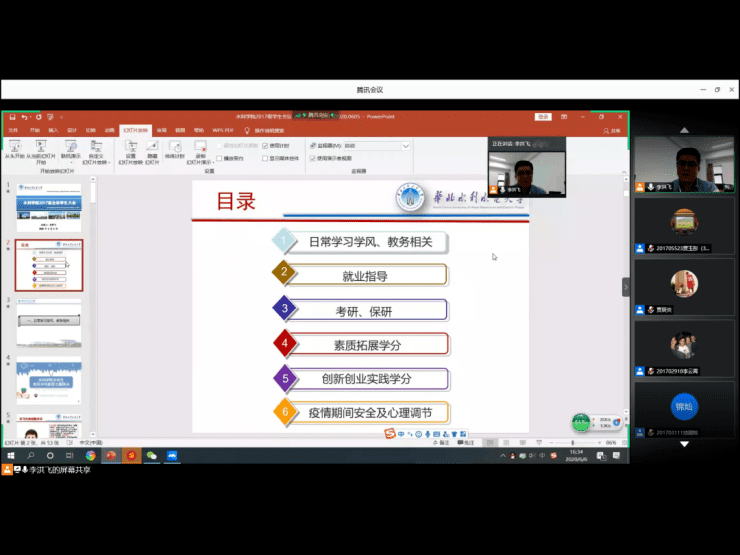Select slide 3 thumbnail in slide panel

point(48,323)
